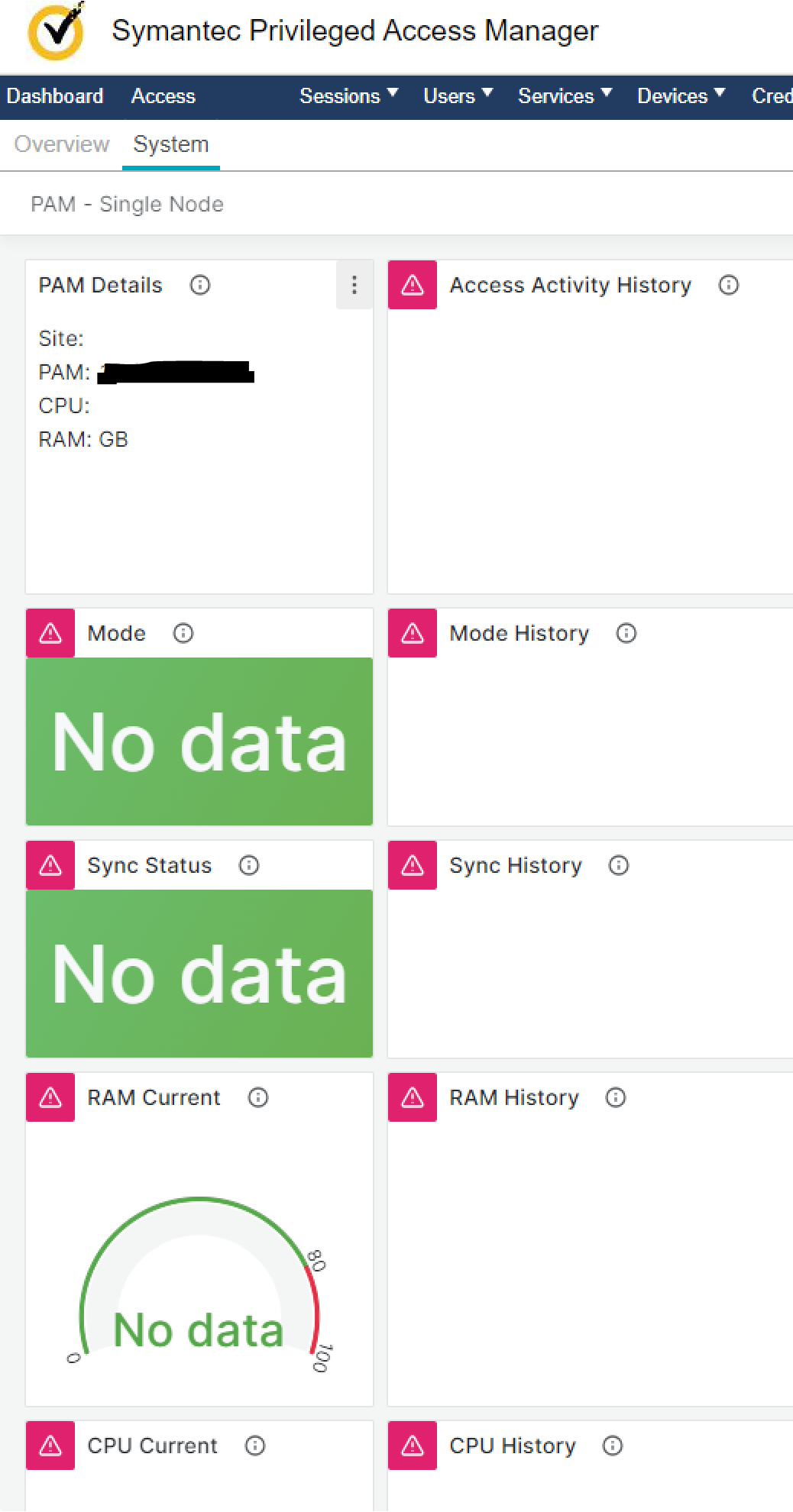Click the RAM History info icon

[616, 1097]
